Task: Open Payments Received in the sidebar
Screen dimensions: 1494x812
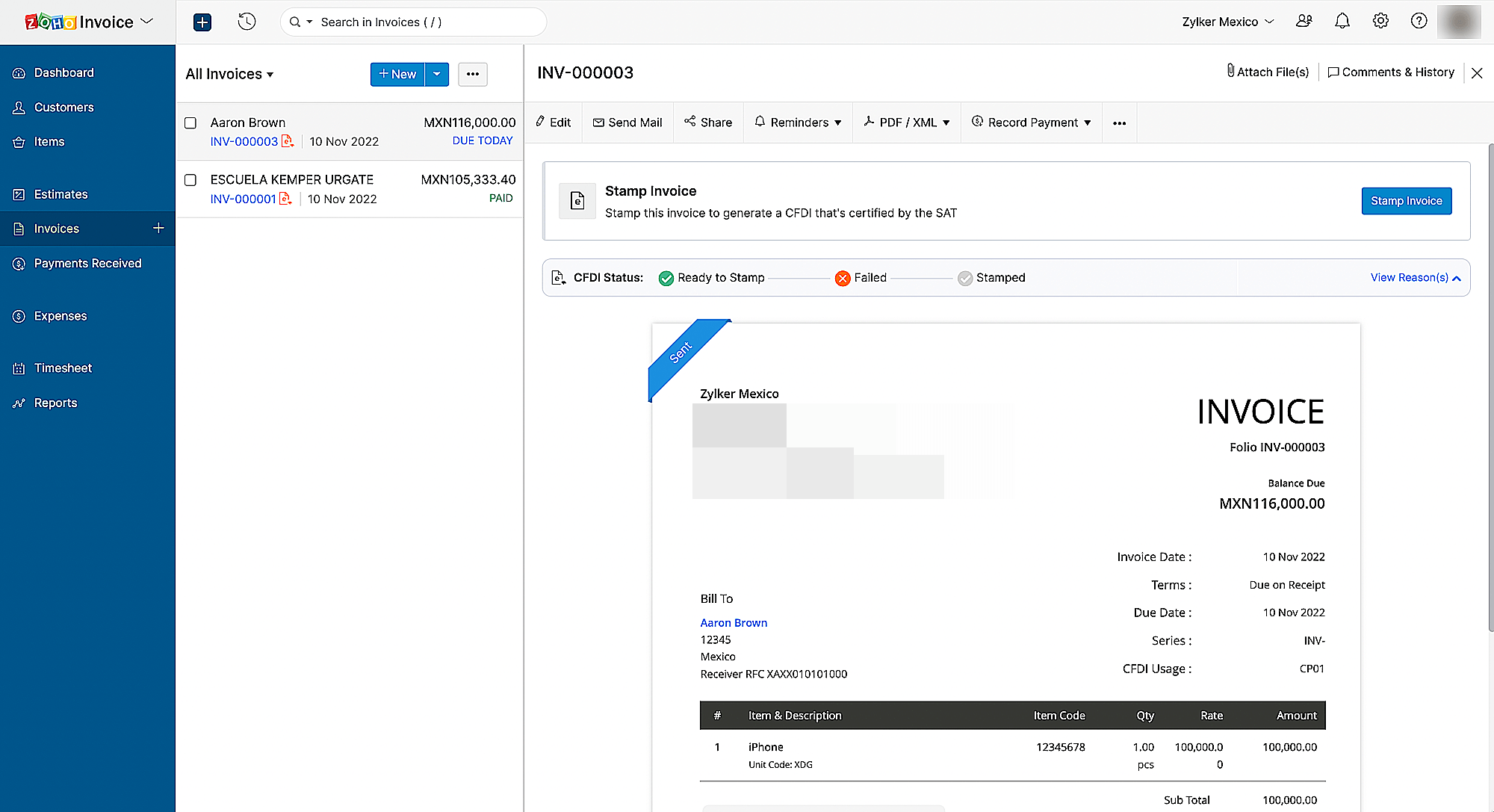Action: tap(87, 263)
